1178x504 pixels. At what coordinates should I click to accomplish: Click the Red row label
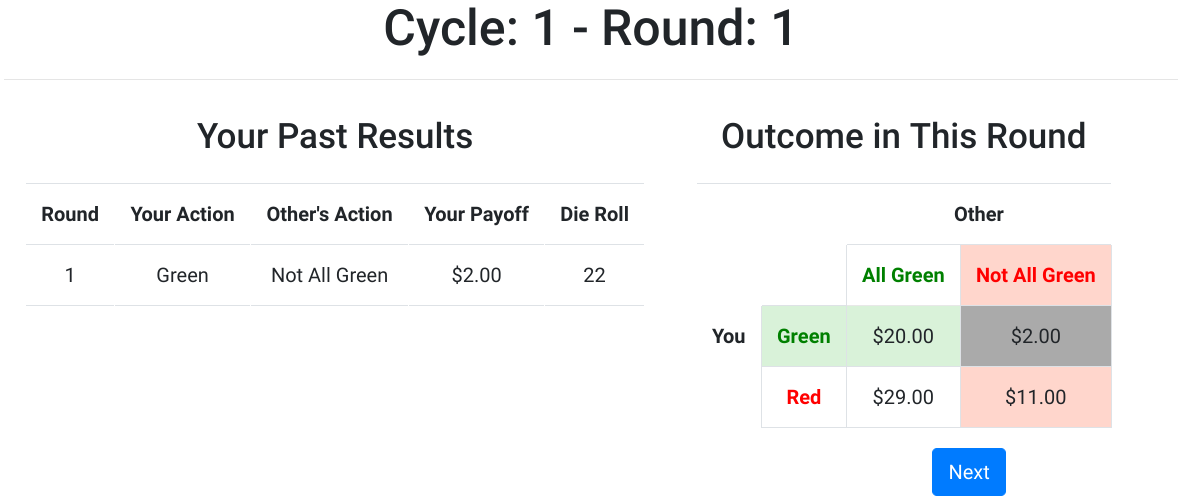click(x=803, y=397)
